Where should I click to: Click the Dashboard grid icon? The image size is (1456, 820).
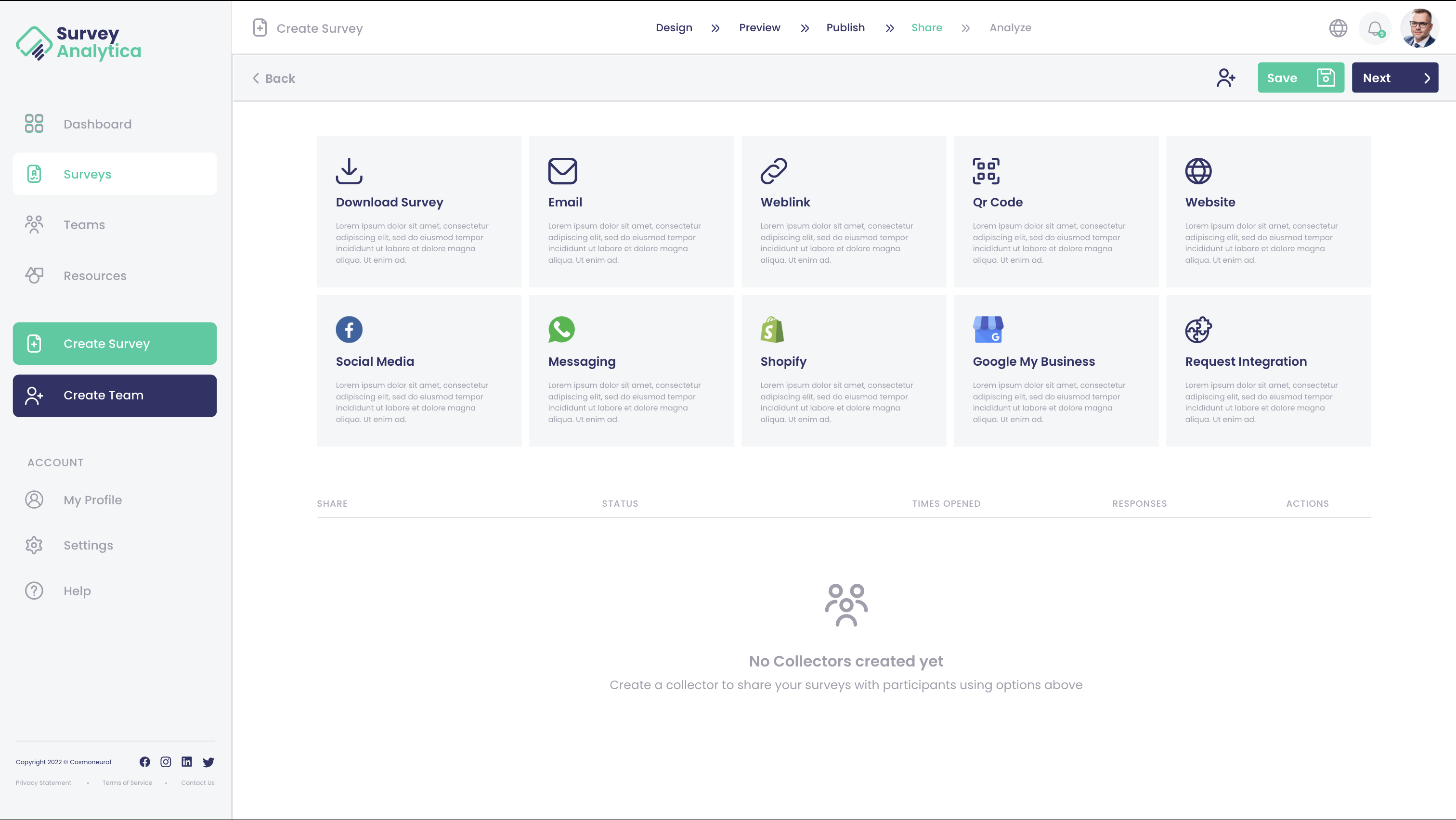pos(34,124)
